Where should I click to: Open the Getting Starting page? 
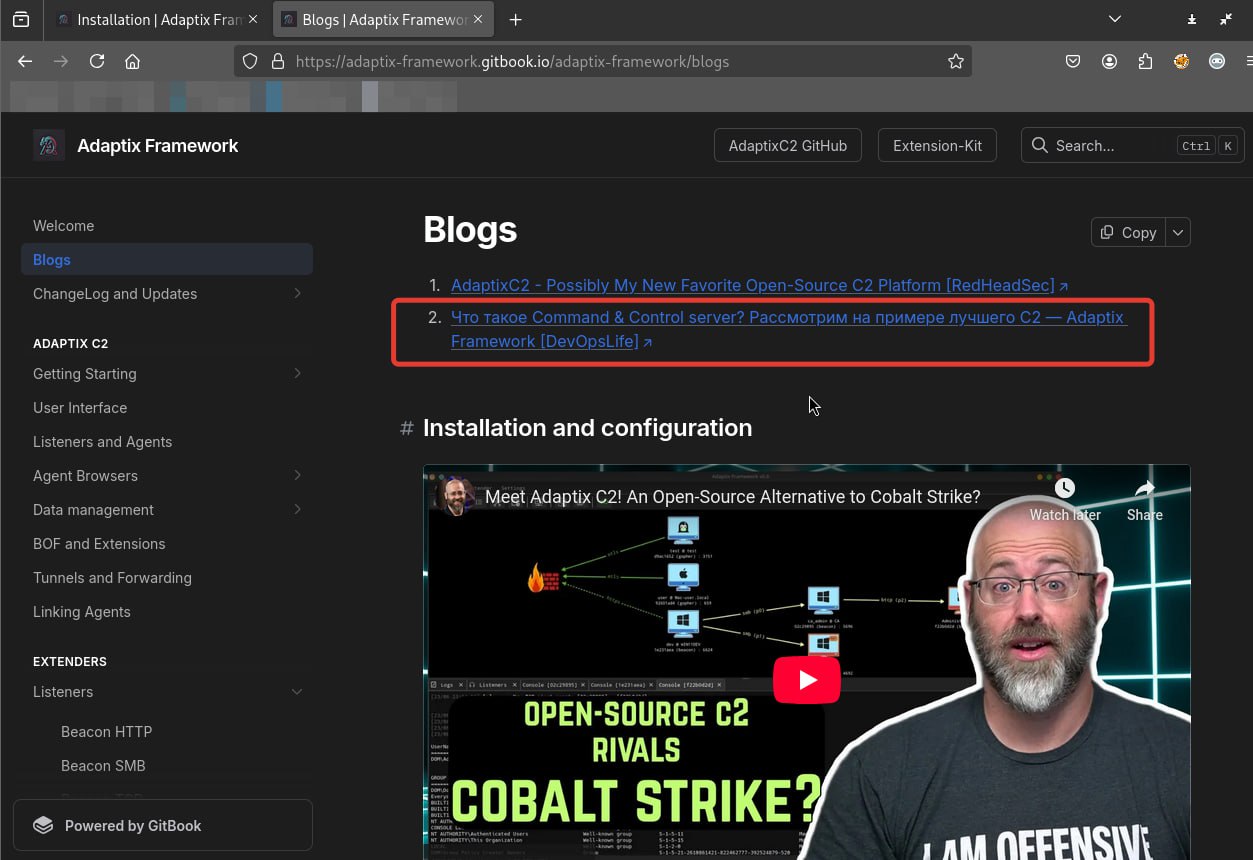(85, 374)
